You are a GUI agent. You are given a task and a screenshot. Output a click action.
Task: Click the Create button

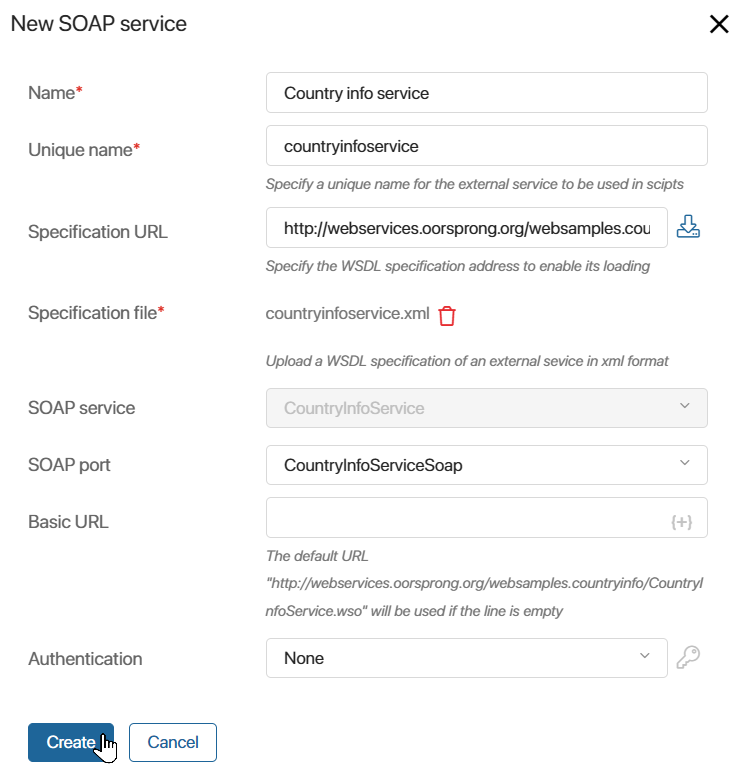click(x=70, y=742)
